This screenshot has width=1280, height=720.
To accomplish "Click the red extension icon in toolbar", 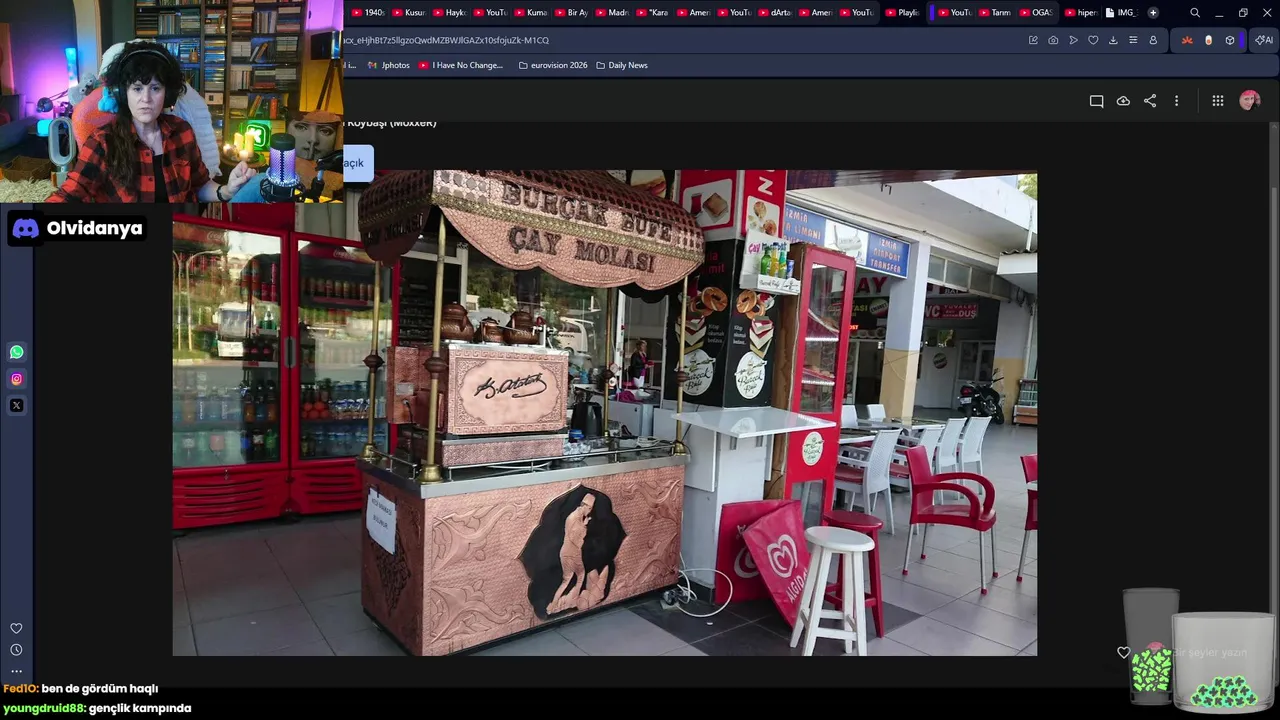I will (1187, 40).
